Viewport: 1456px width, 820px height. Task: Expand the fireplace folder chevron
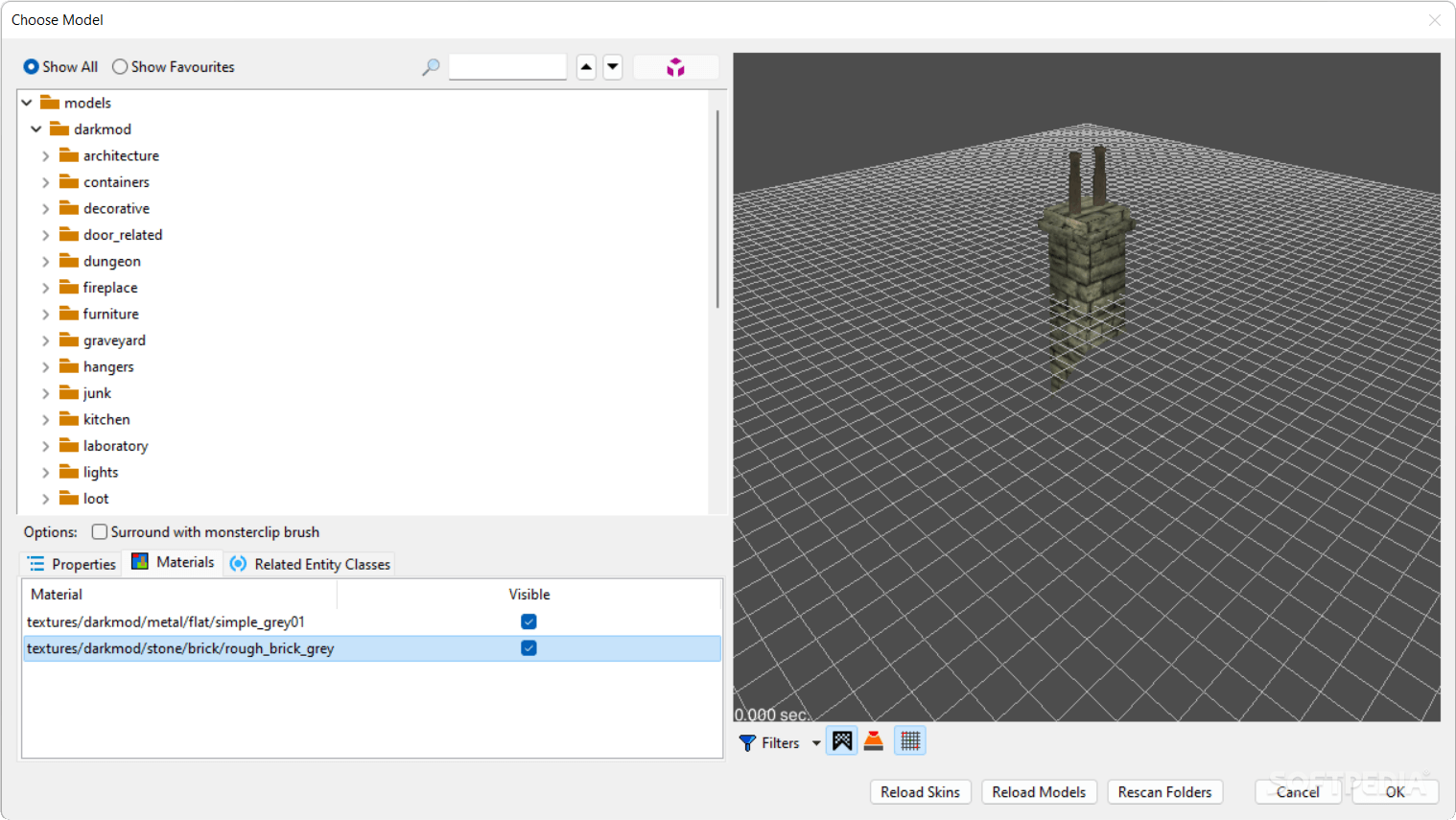[x=45, y=288]
